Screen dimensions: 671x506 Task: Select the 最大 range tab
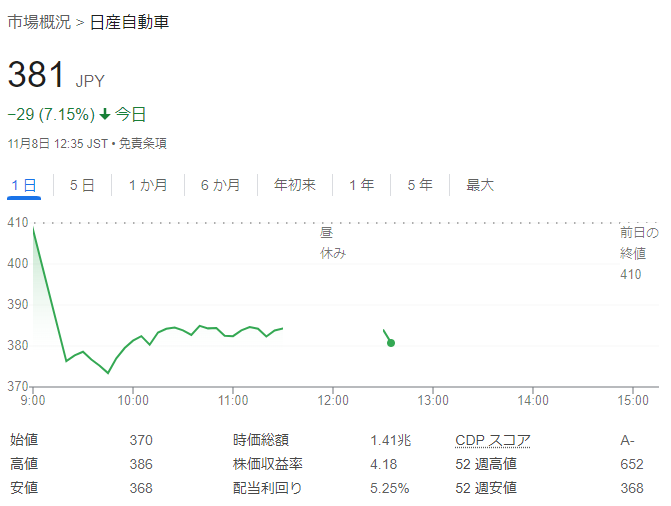(480, 185)
